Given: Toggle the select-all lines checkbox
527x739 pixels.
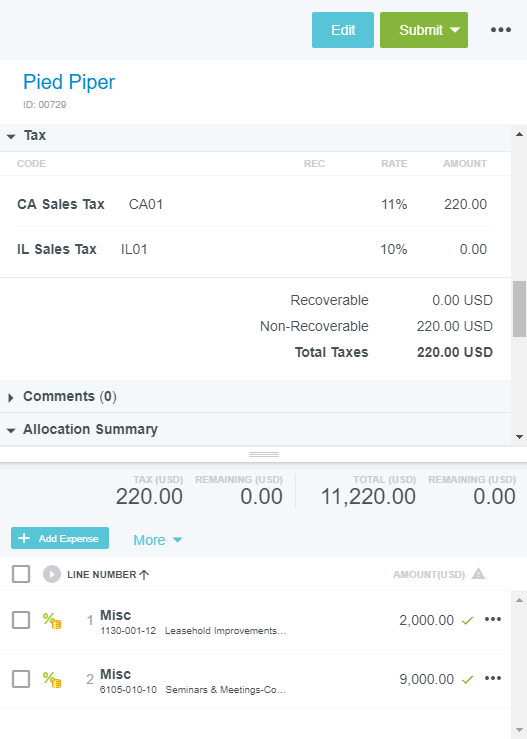Looking at the screenshot, I should pos(21,574).
